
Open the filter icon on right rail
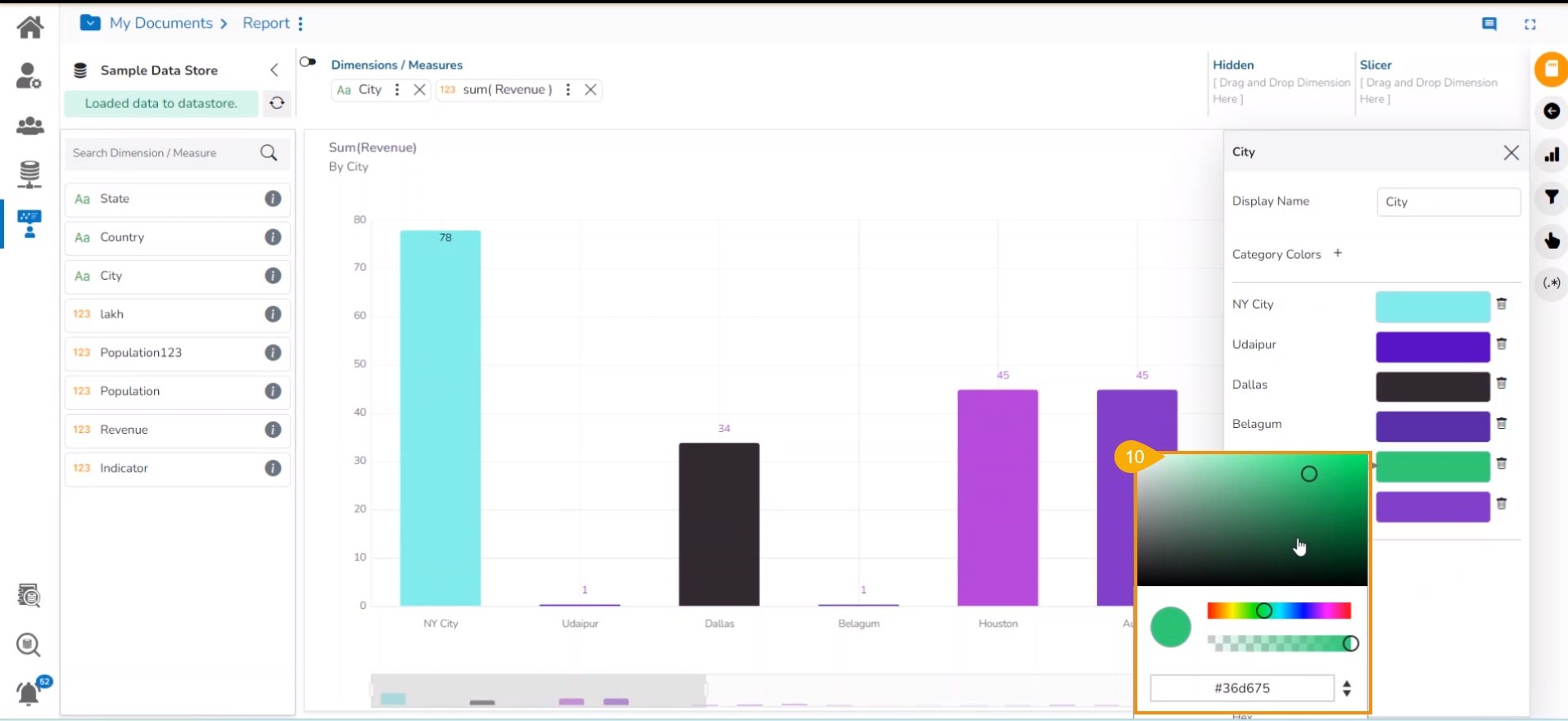tap(1552, 197)
